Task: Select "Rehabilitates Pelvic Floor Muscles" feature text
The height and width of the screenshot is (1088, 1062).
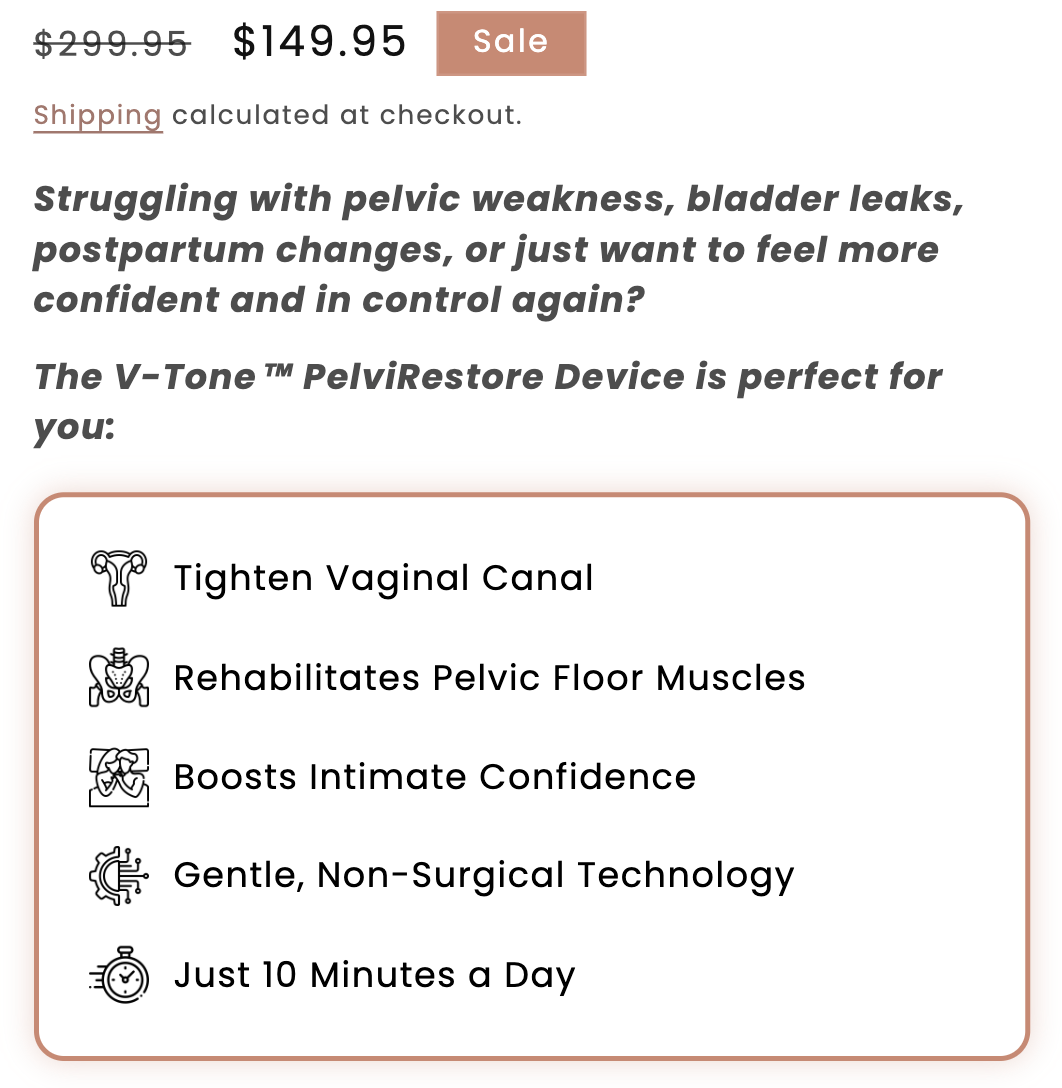Action: pos(489,678)
